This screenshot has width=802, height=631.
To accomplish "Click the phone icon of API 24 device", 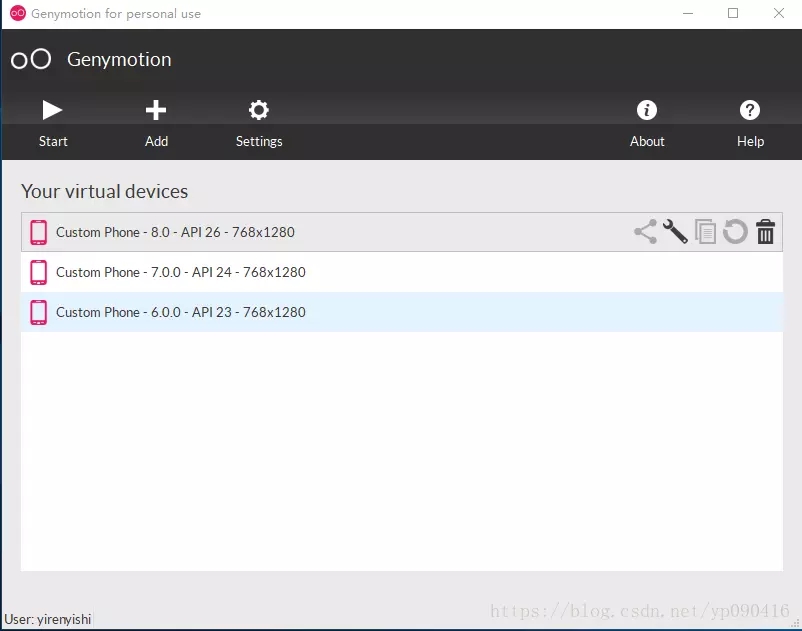I will point(38,272).
